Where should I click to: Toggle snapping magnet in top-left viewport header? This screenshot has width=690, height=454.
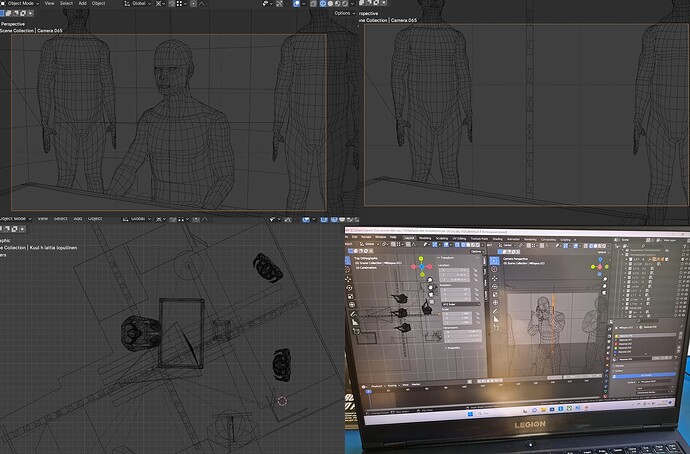click(x=171, y=3)
